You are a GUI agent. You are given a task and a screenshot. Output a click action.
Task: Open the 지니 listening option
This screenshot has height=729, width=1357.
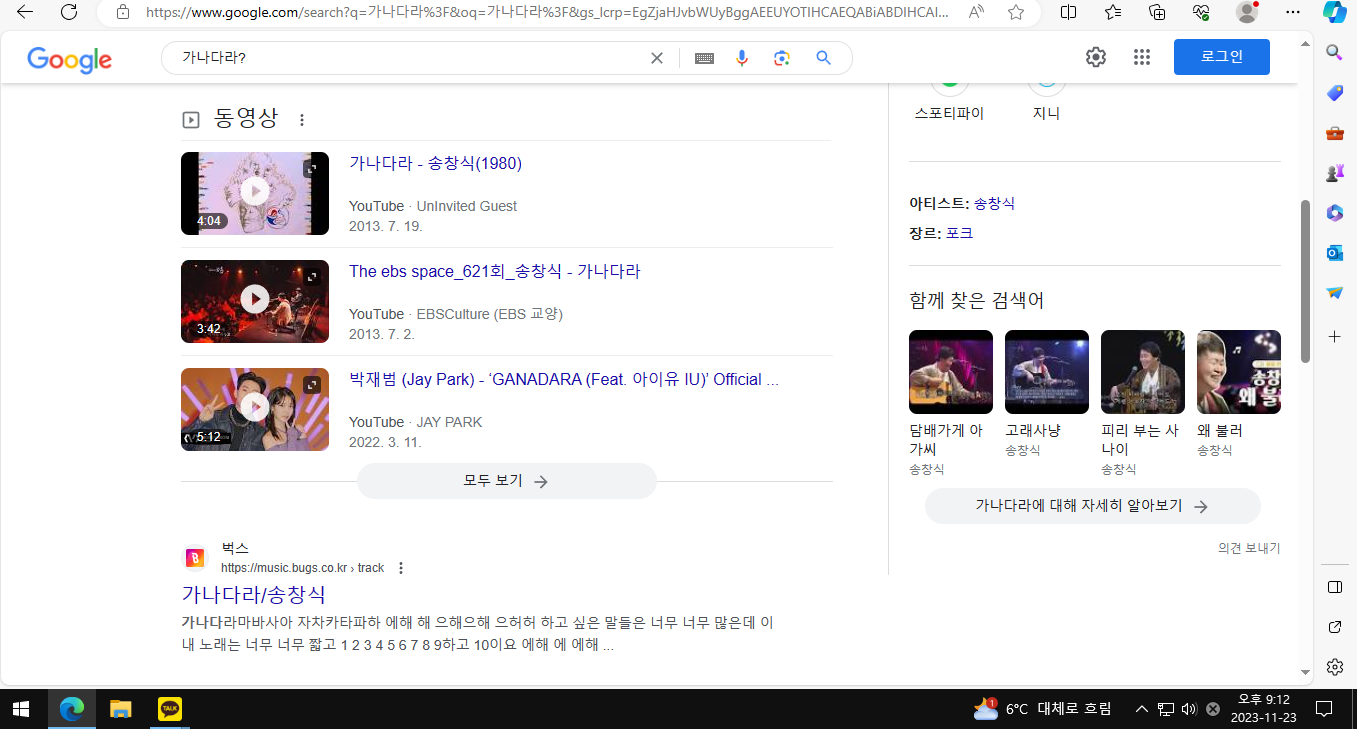tap(1046, 101)
